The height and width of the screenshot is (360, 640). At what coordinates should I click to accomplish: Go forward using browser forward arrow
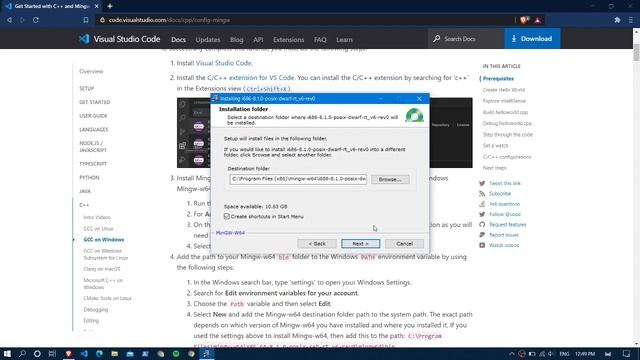22,20
